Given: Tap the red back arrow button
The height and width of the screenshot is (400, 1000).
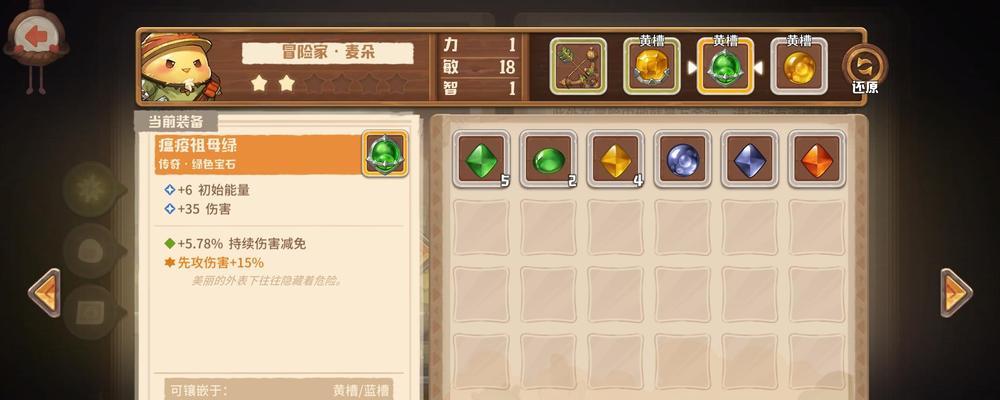Looking at the screenshot, I should 36,38.
